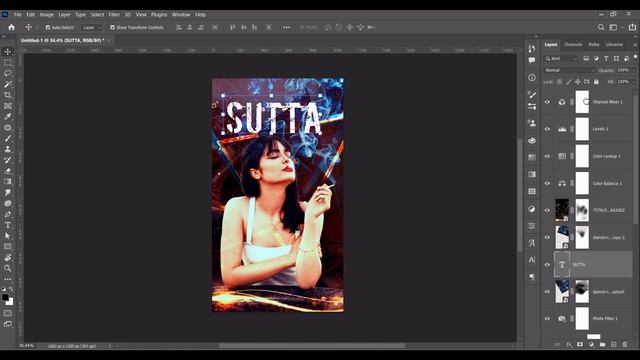The image size is (640, 360).
Task: Select the Eraser tool
Action: 8,171
